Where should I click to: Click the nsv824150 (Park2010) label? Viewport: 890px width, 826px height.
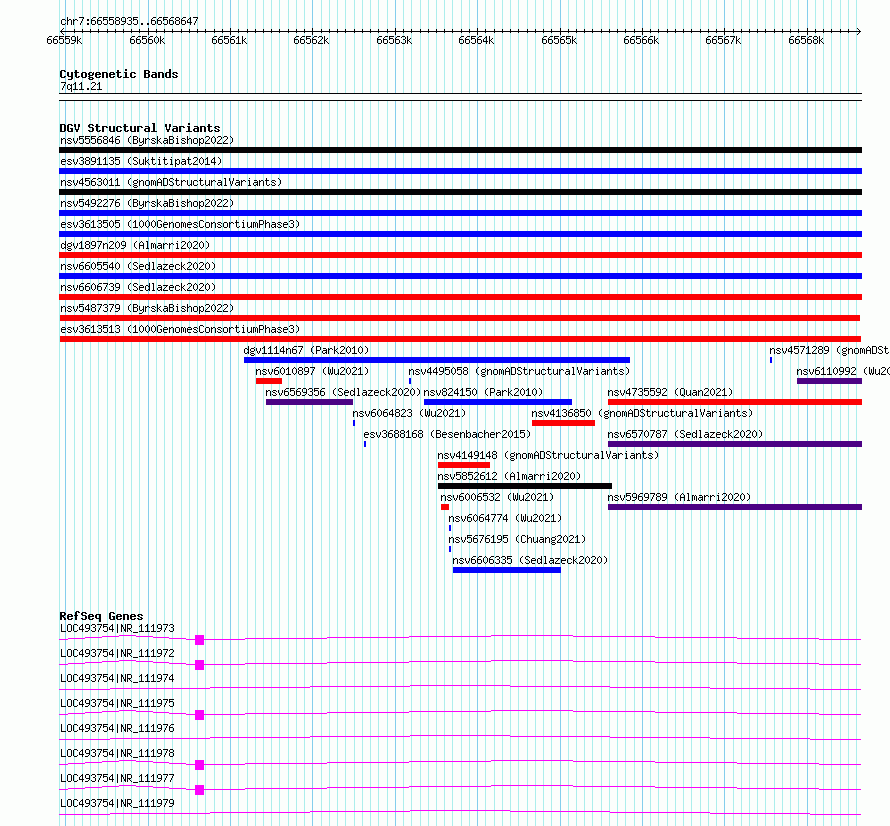tap(483, 392)
